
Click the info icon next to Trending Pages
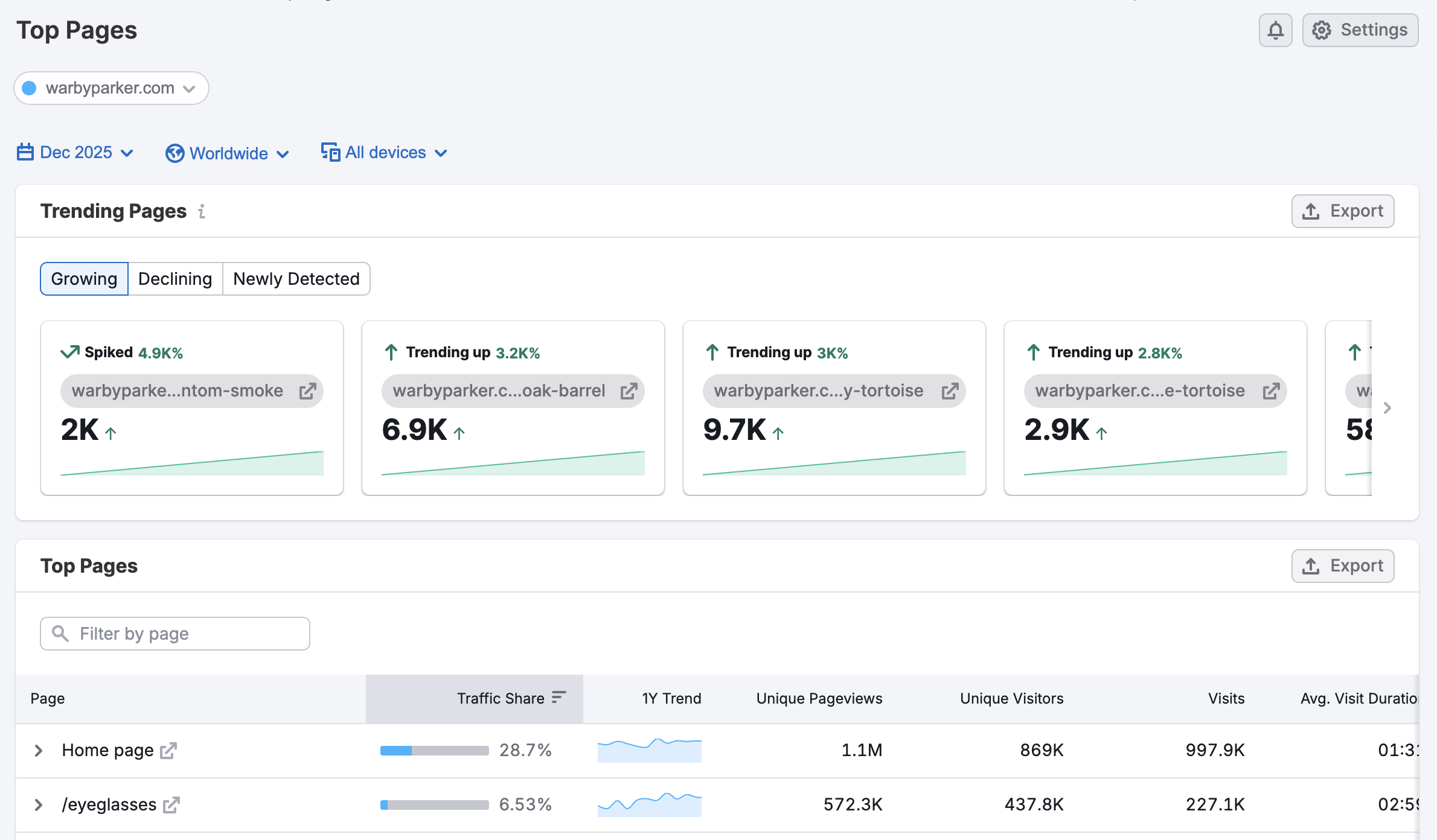click(202, 212)
